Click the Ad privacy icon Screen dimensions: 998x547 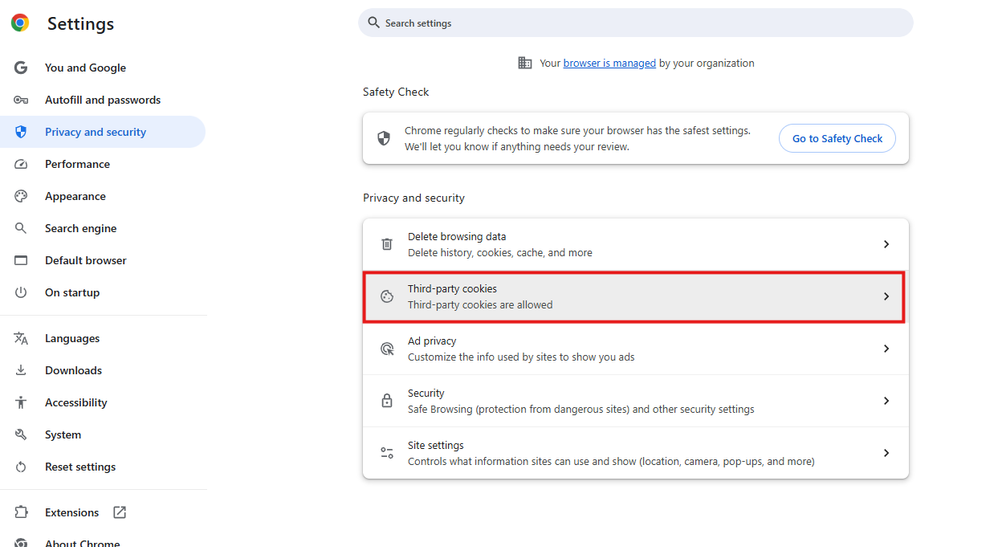pos(387,349)
